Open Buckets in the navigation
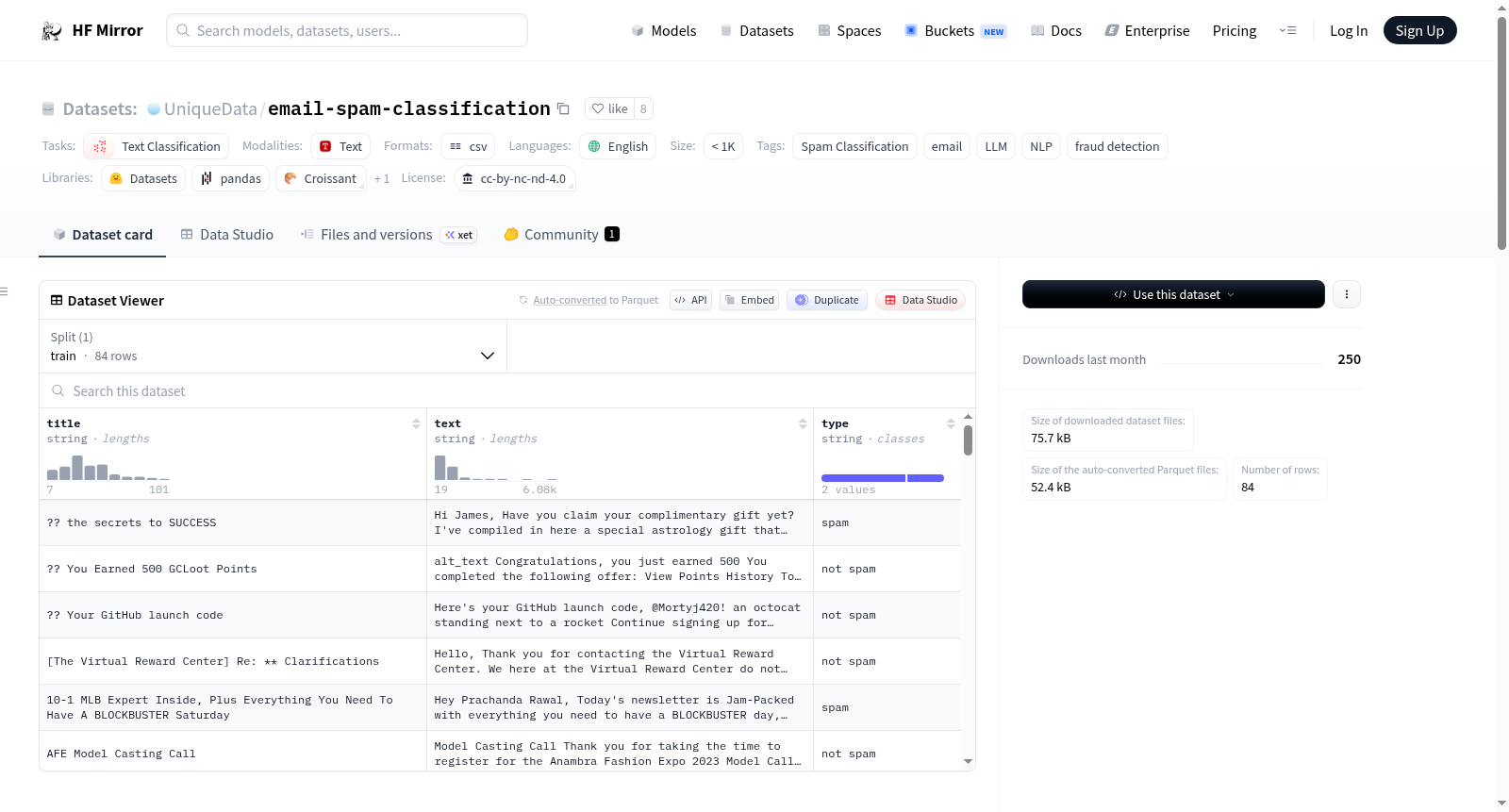Viewport: 1509px width, 812px height. coord(955,31)
